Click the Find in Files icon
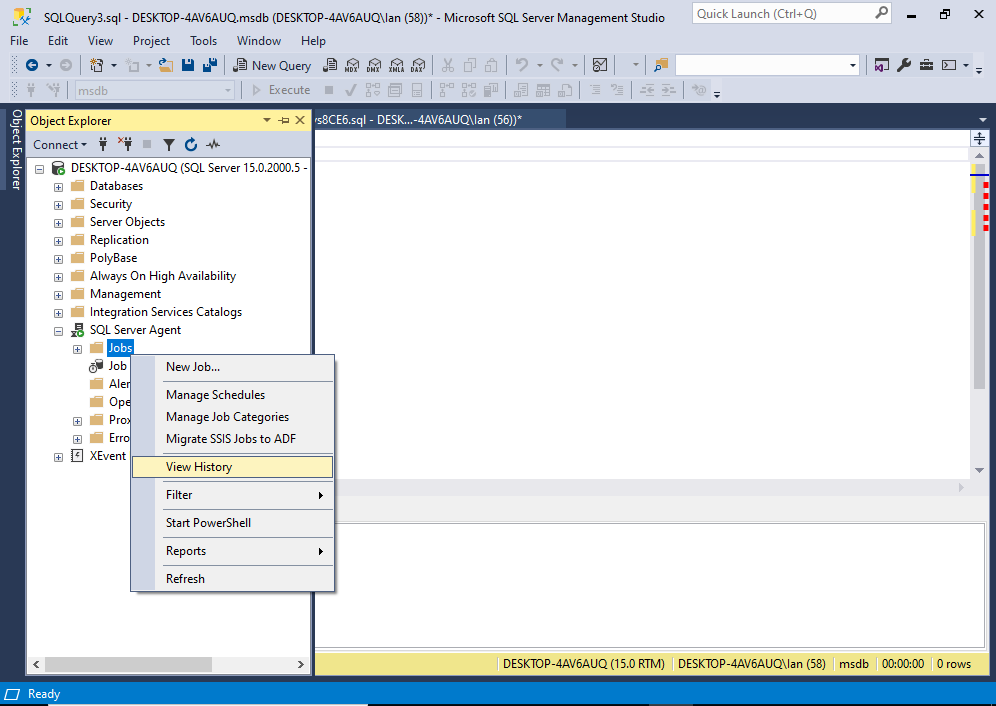The image size is (996, 706). coord(661,65)
